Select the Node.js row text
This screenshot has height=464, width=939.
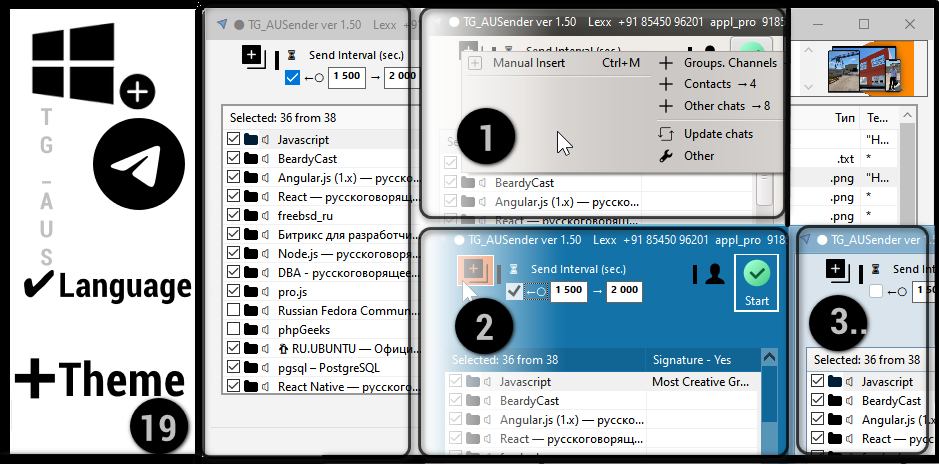pos(348,254)
